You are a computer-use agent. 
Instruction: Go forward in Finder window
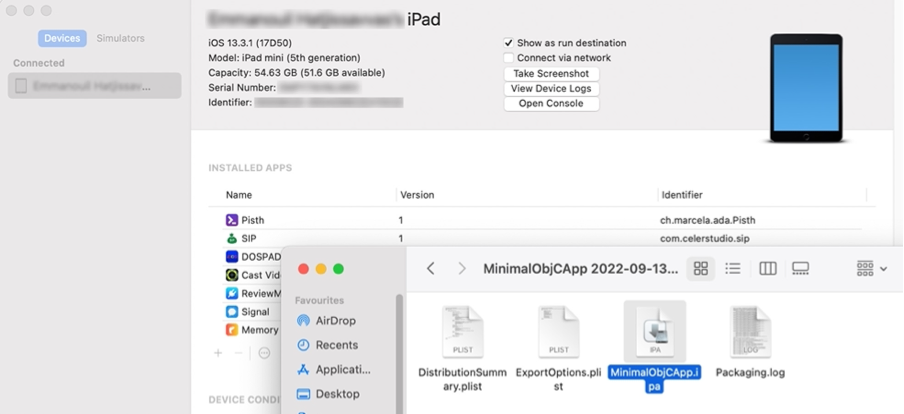[x=462, y=269]
